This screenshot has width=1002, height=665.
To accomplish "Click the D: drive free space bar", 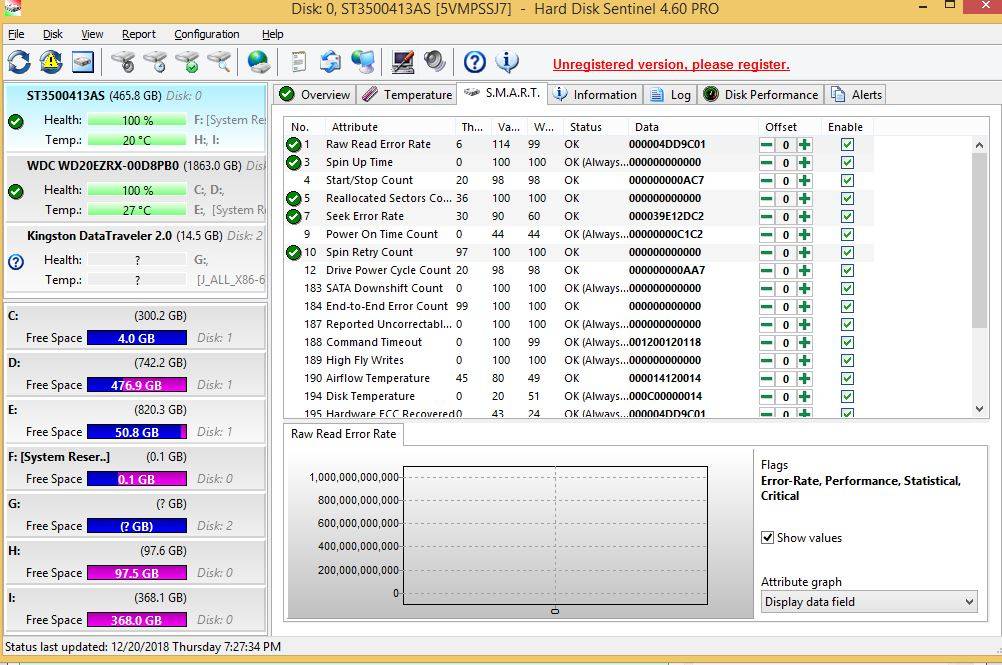I will 136,385.
